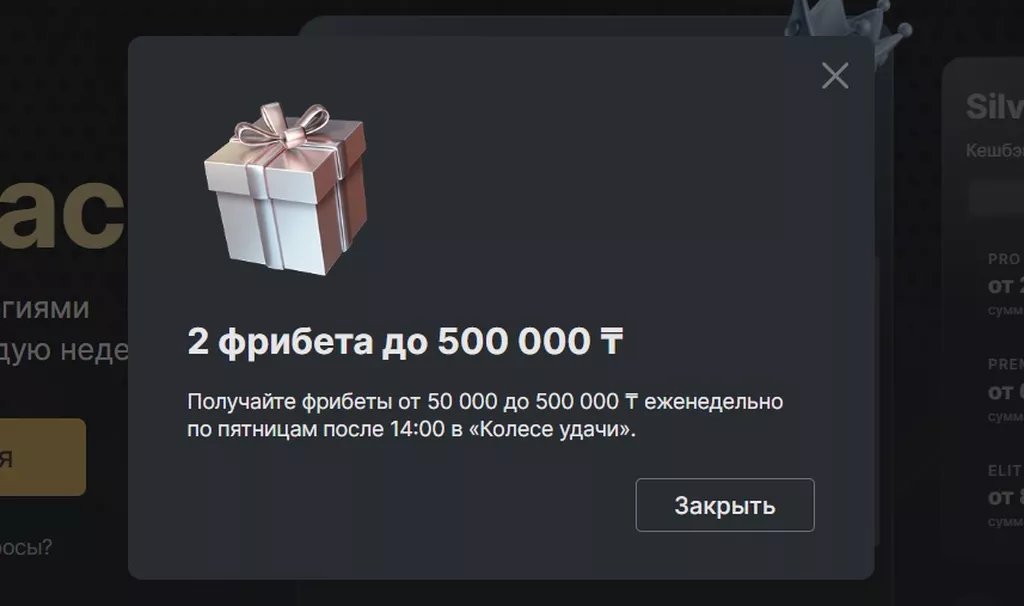
Task: Close the freebet popup with the X icon
Action: coord(835,76)
